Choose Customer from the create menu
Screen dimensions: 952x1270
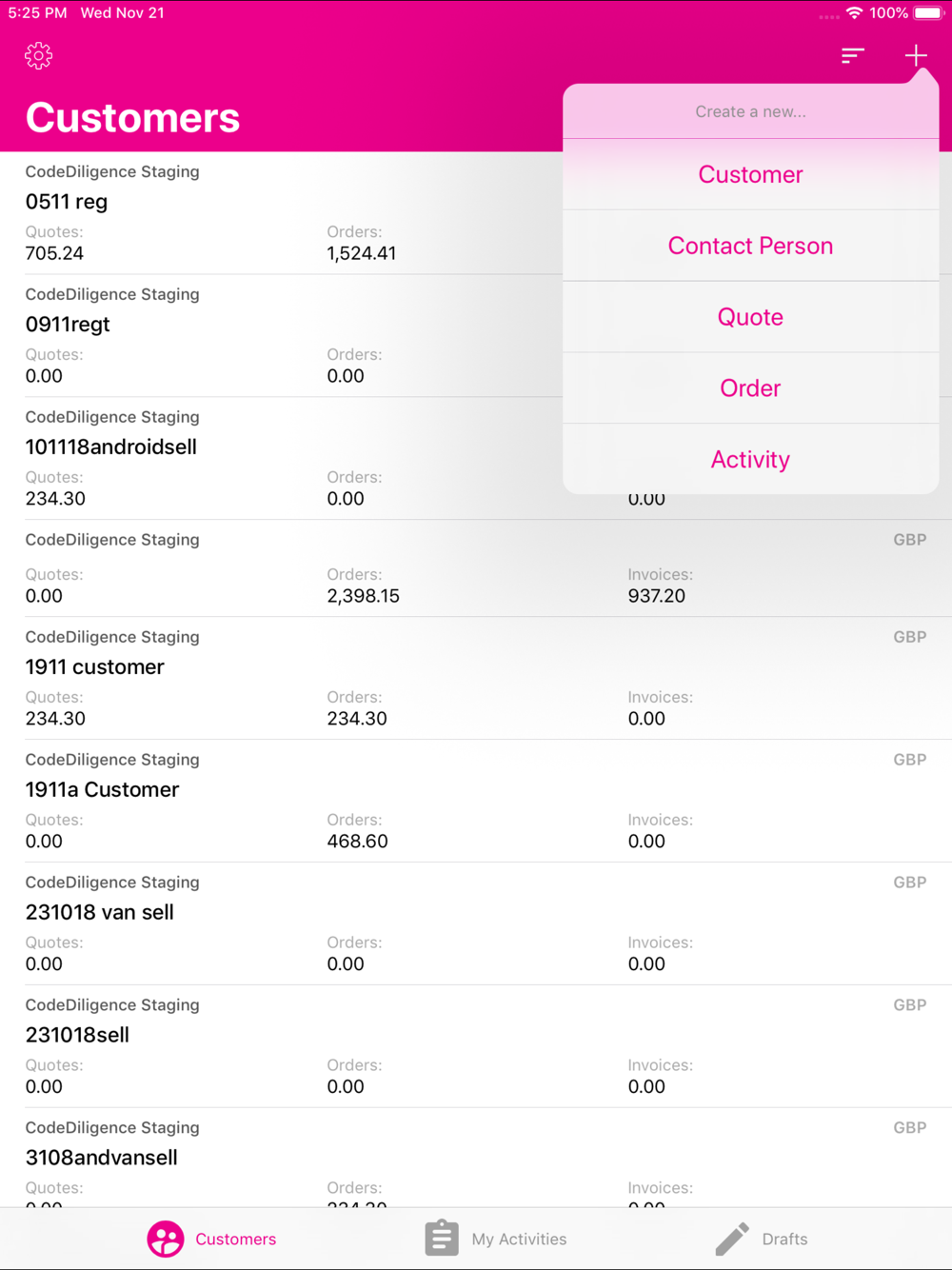click(x=750, y=174)
